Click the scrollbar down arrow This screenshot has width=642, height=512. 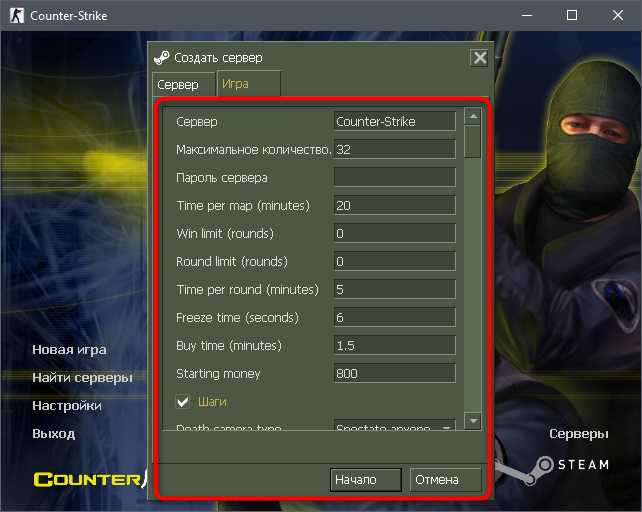[x=473, y=421]
